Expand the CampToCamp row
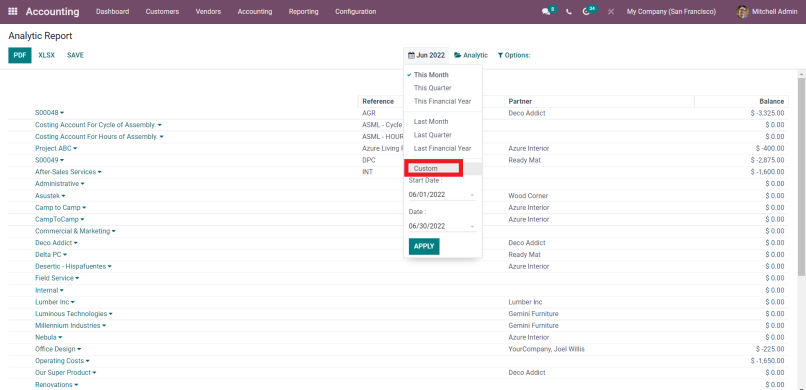 coord(60,219)
